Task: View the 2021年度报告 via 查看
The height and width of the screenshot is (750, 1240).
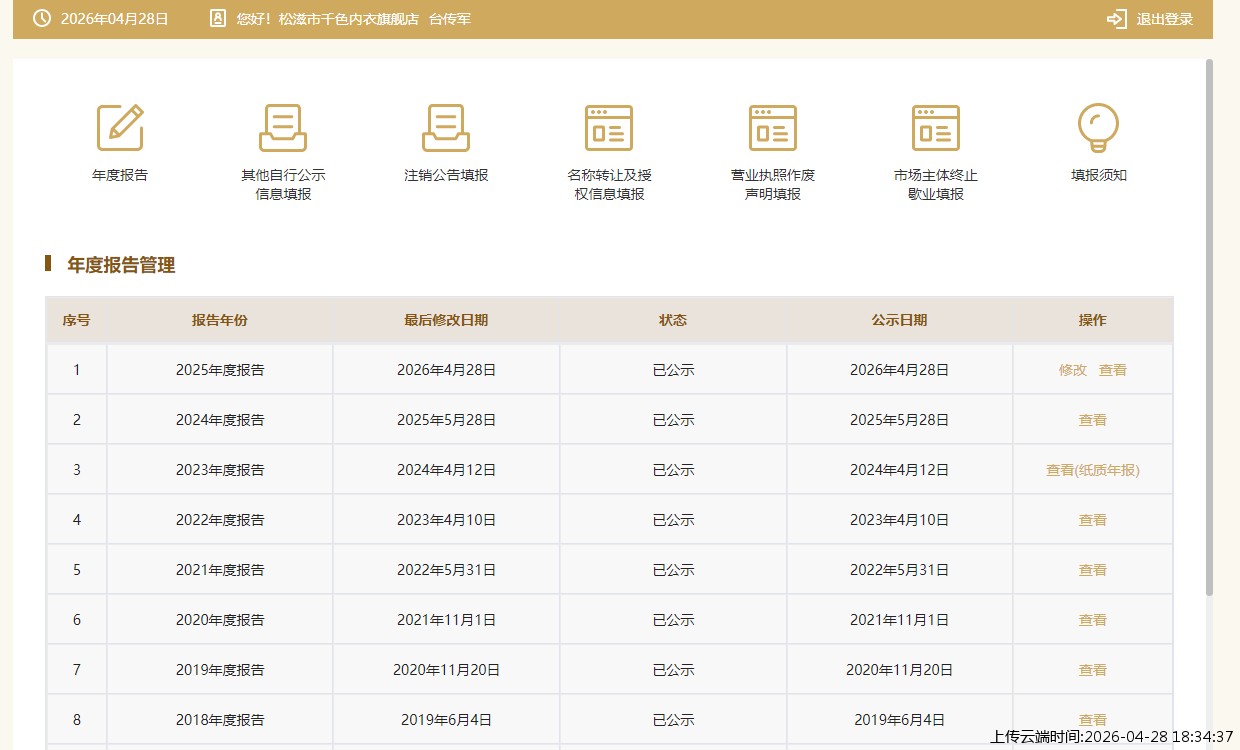Action: (x=1092, y=570)
